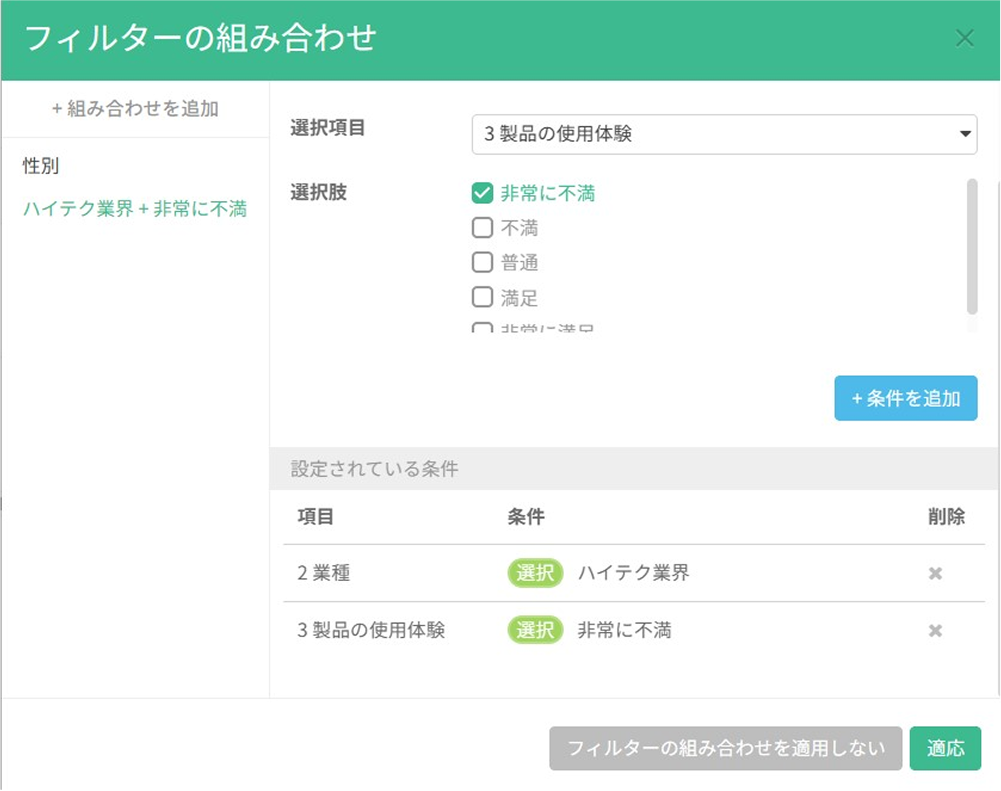Click + 組み合わせを追加

(x=135, y=109)
